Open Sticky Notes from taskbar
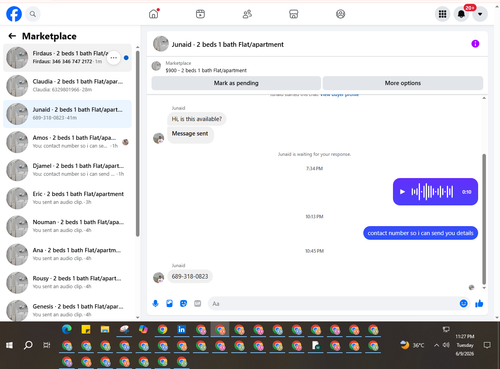Viewport: 500px width, 369px height. (86, 330)
